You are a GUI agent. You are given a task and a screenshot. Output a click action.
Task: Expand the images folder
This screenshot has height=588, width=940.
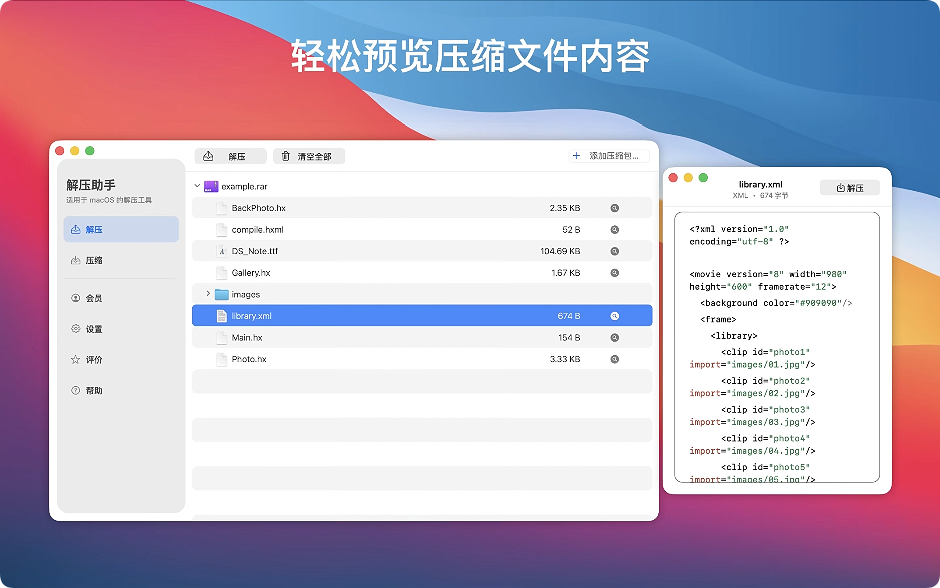pyautogui.click(x=208, y=294)
